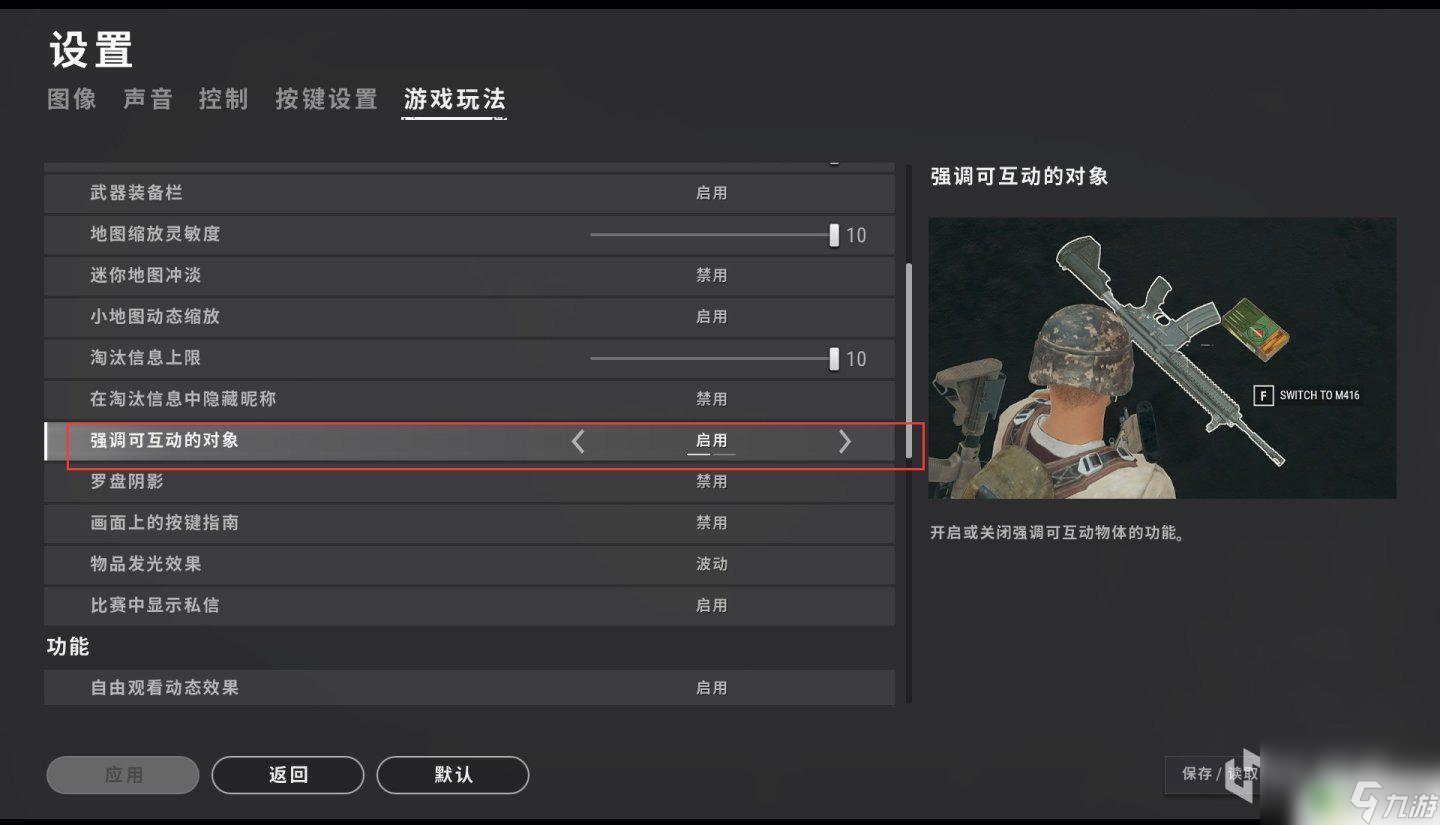The height and width of the screenshot is (825, 1440).
Task: Toggle 迷你地图冲淡 value 禁用
Action: click(x=711, y=275)
